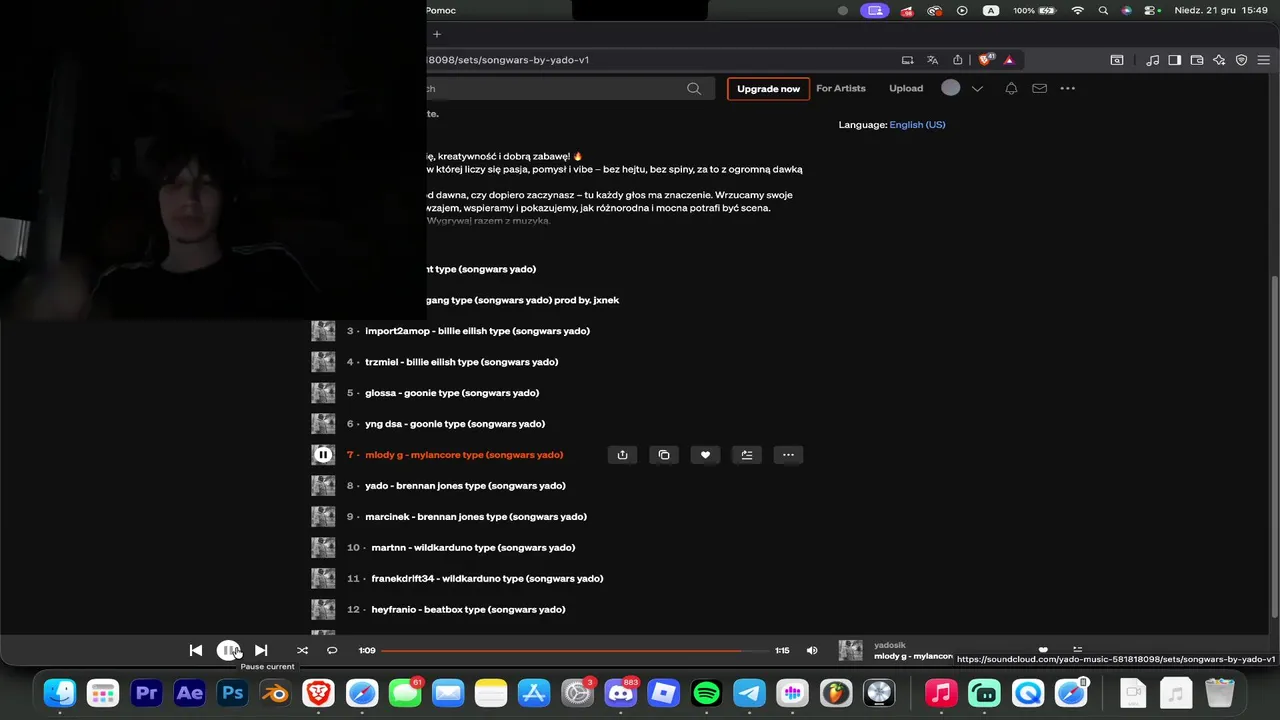Open yadosik artist link in player
This screenshot has height=720, width=1280.
(890, 645)
